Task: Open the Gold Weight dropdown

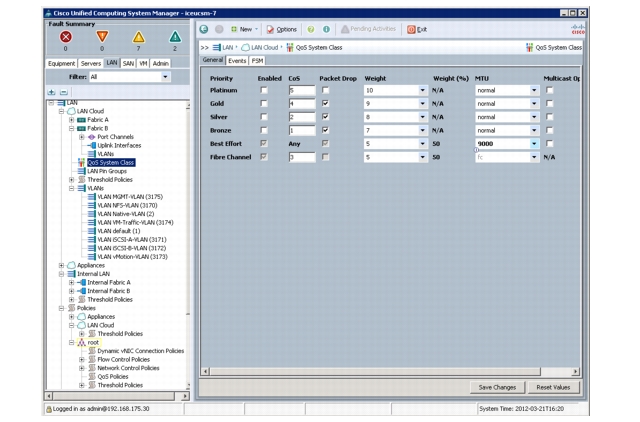Action: tap(422, 104)
